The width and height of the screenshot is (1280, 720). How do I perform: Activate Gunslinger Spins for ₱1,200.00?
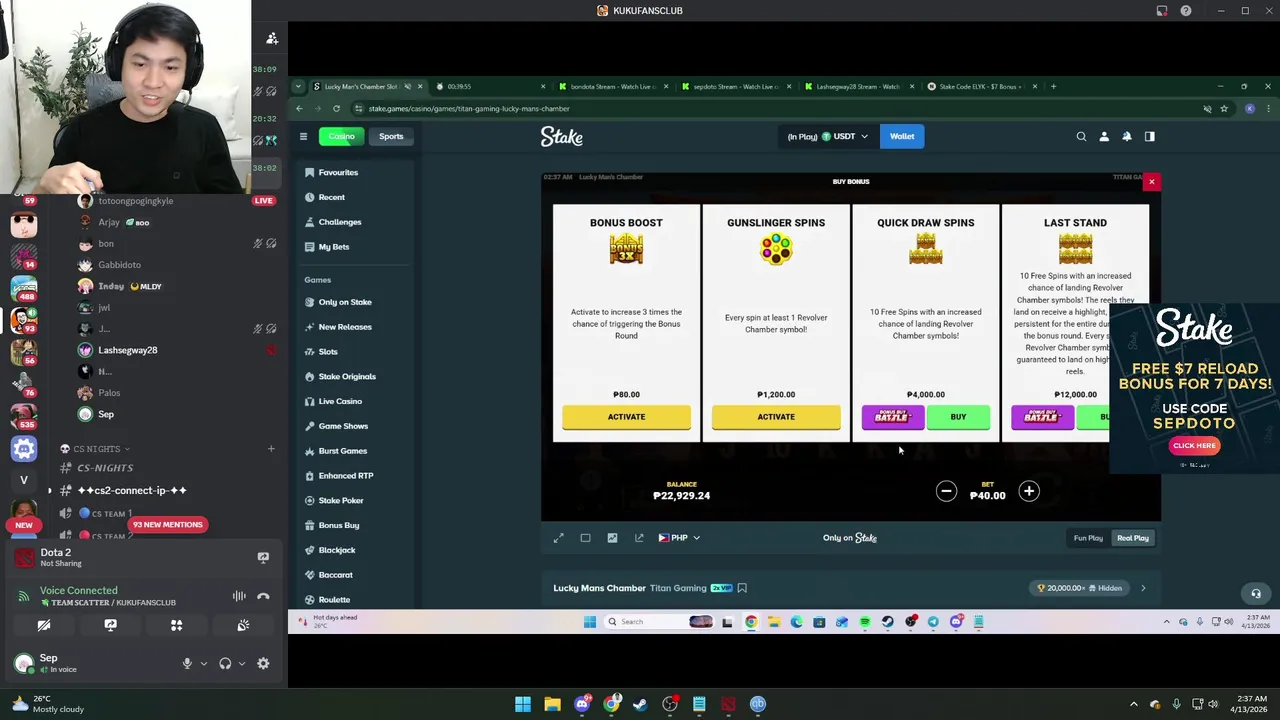tap(776, 417)
